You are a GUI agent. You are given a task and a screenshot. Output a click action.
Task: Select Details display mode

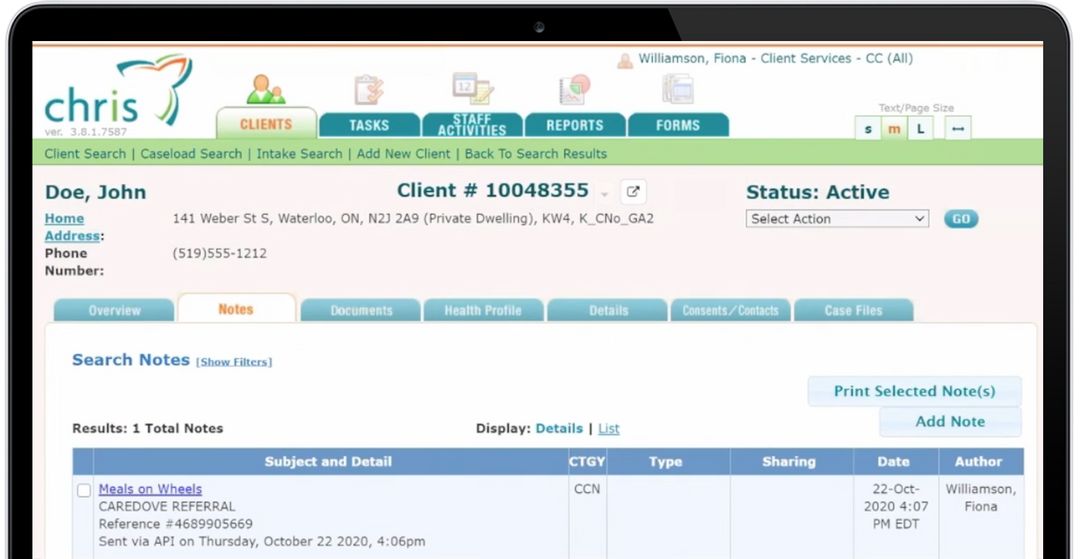(x=559, y=428)
